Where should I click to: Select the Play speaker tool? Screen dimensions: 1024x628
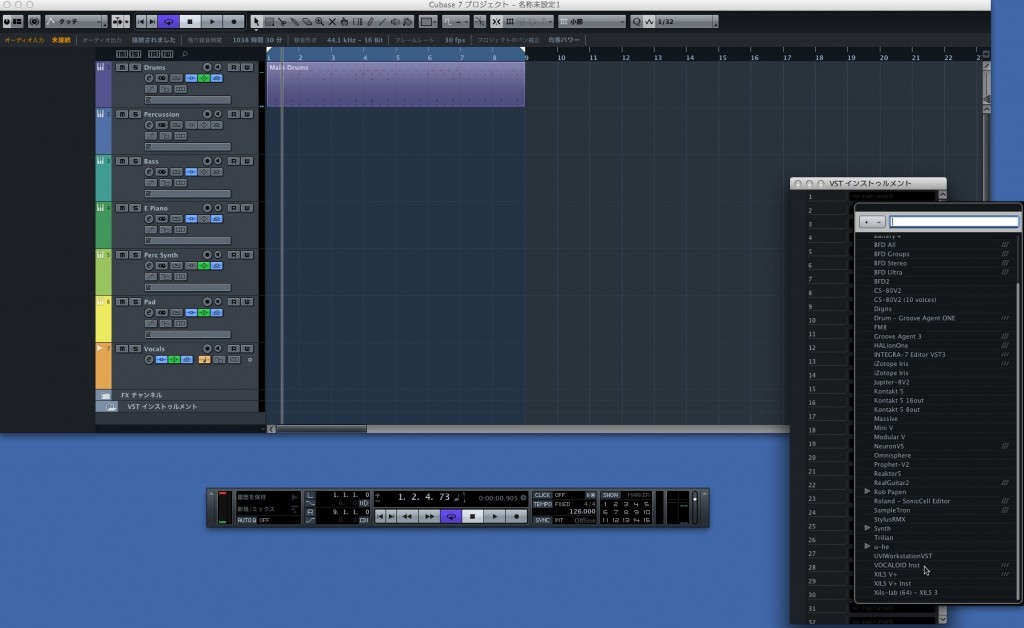[395, 22]
